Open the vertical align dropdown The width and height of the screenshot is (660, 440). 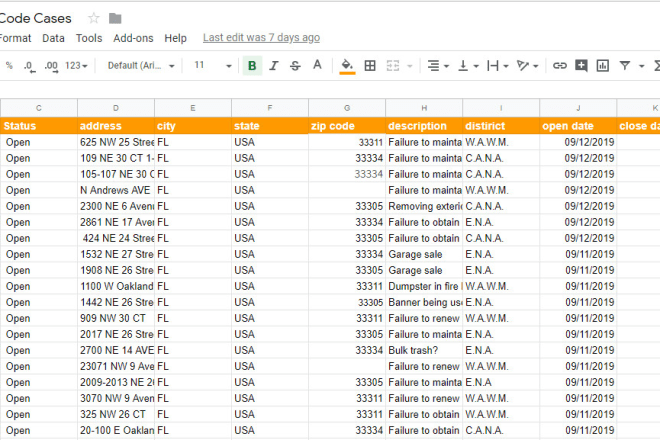[x=468, y=66]
